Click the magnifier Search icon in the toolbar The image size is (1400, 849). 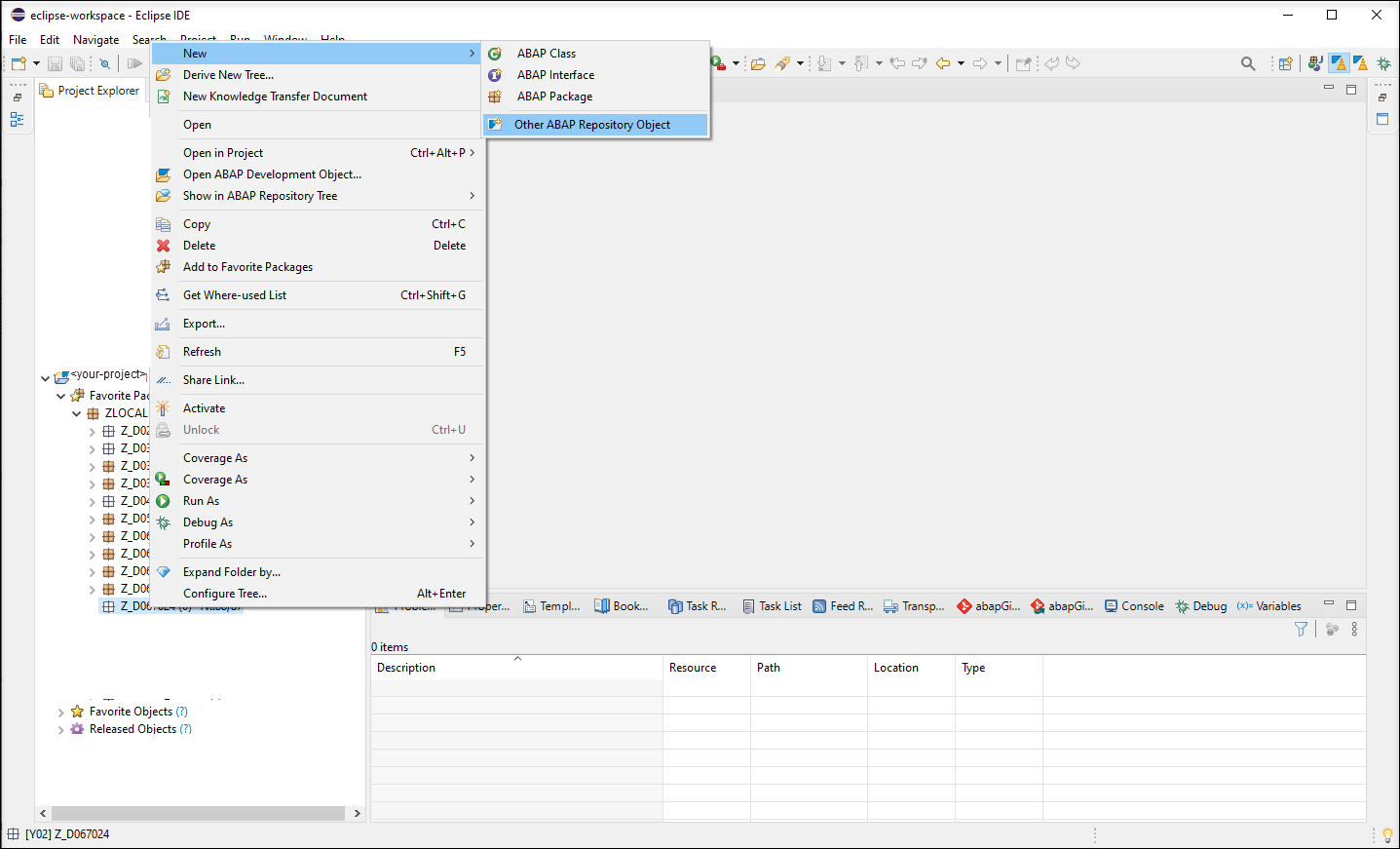tap(1248, 63)
